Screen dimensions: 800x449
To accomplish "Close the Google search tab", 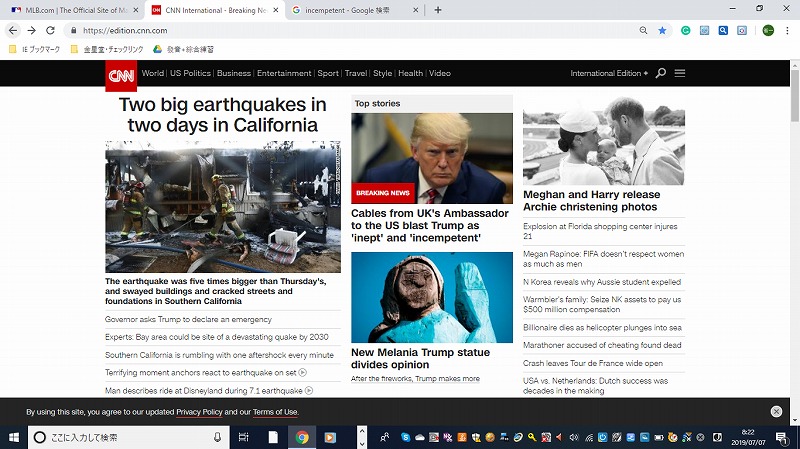I will pyautogui.click(x=415, y=10).
